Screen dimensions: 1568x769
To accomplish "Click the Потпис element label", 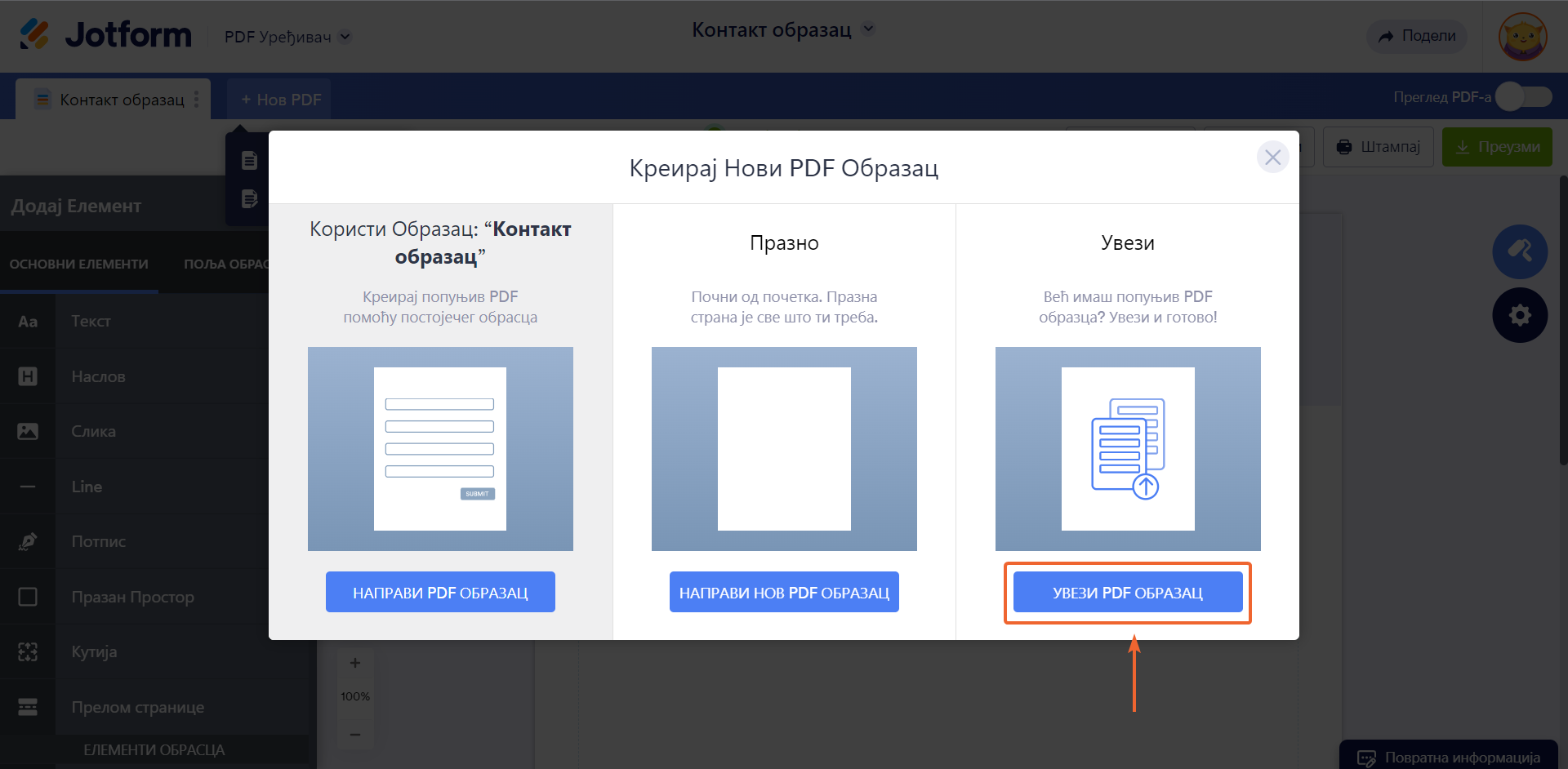I will pyautogui.click(x=98, y=541).
